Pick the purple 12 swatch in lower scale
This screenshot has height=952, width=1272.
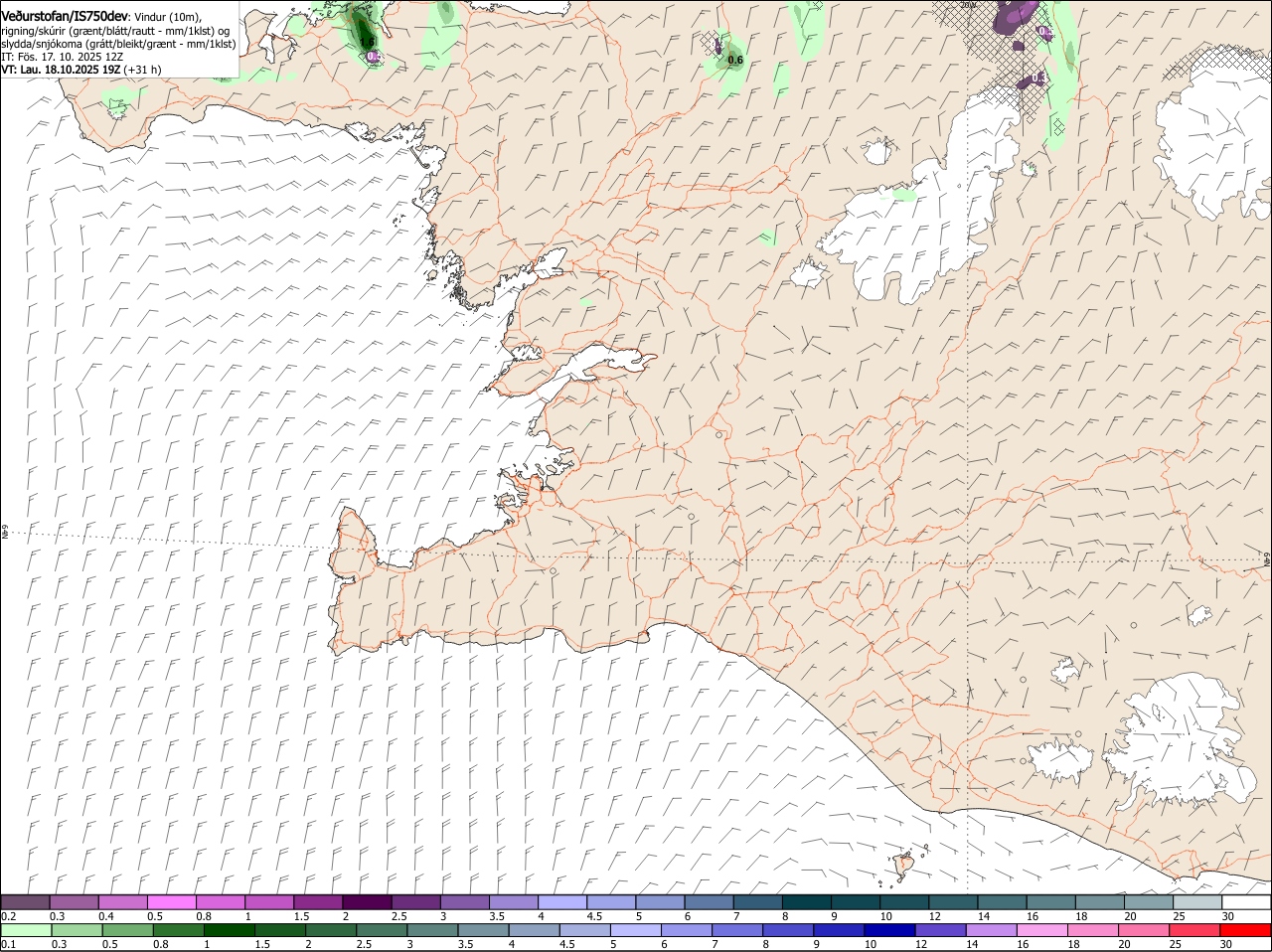tap(940, 930)
